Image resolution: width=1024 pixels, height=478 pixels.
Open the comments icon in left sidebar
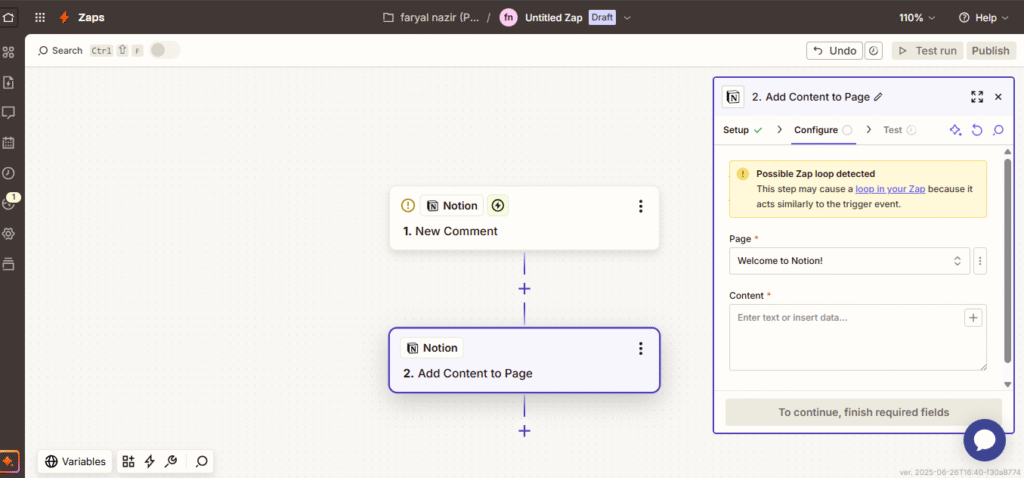(x=8, y=112)
